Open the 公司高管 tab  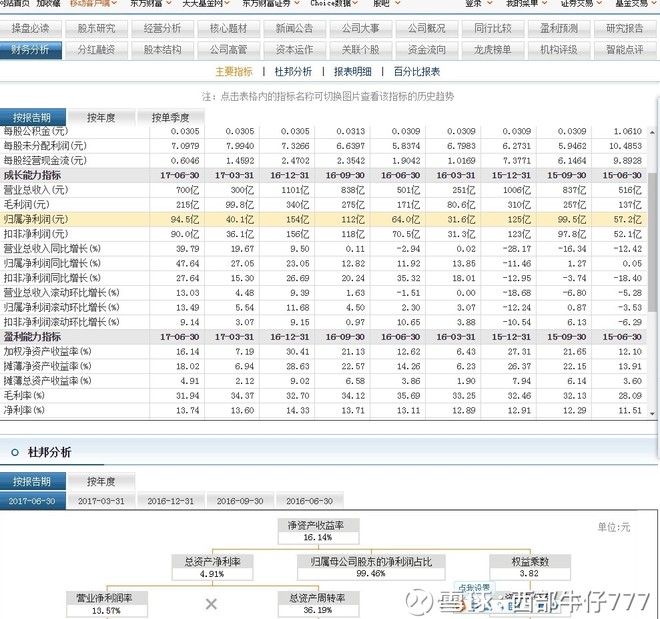(229, 50)
